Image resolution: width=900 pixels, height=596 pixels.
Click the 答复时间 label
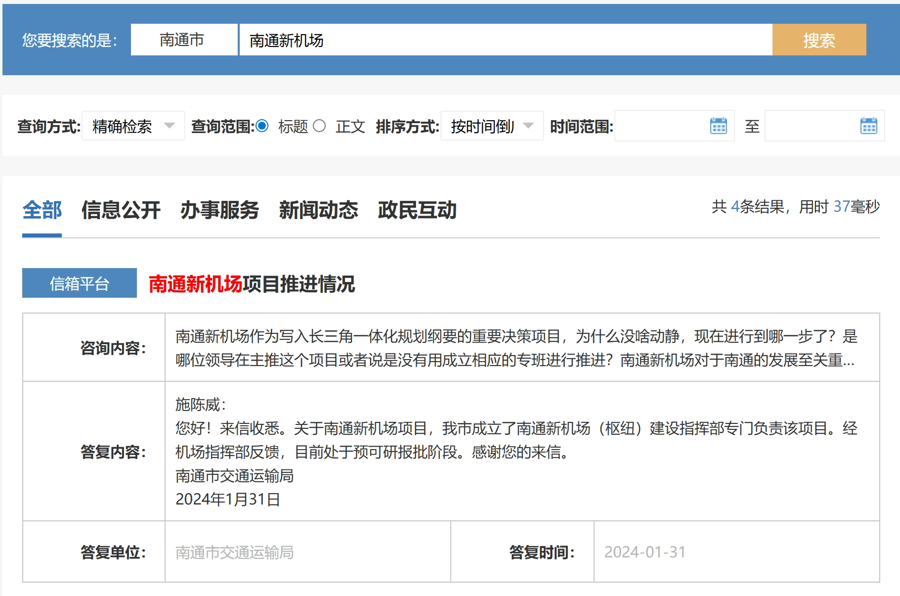point(542,552)
